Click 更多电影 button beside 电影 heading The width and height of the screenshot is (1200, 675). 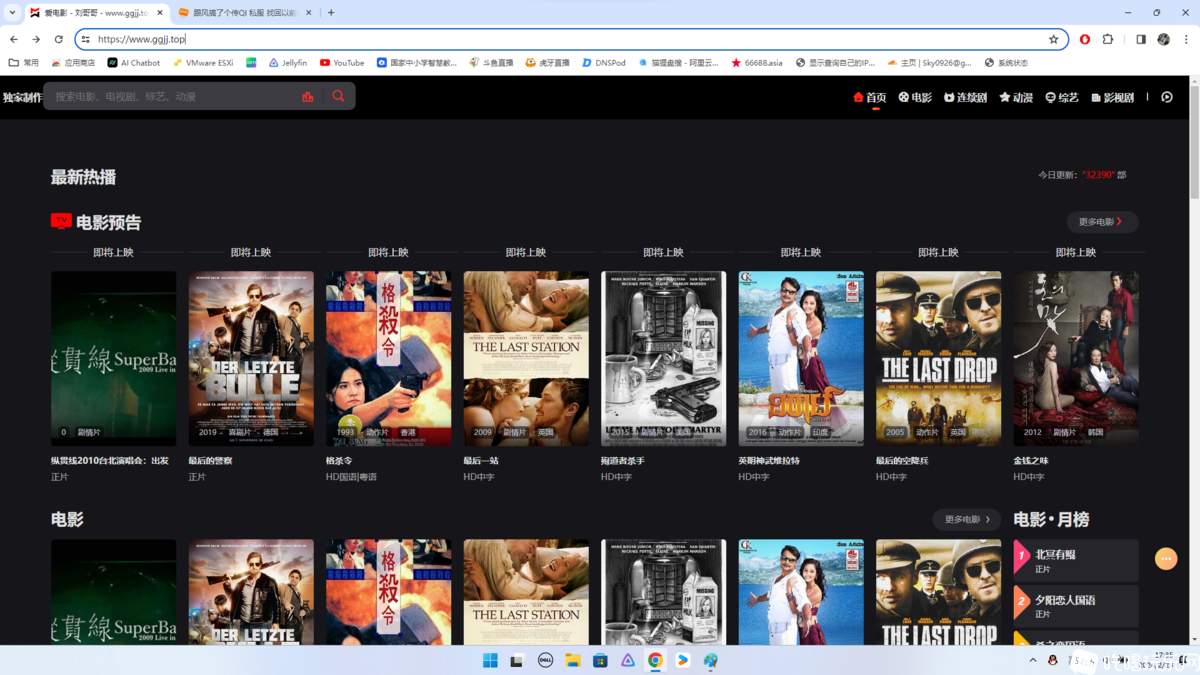967,519
